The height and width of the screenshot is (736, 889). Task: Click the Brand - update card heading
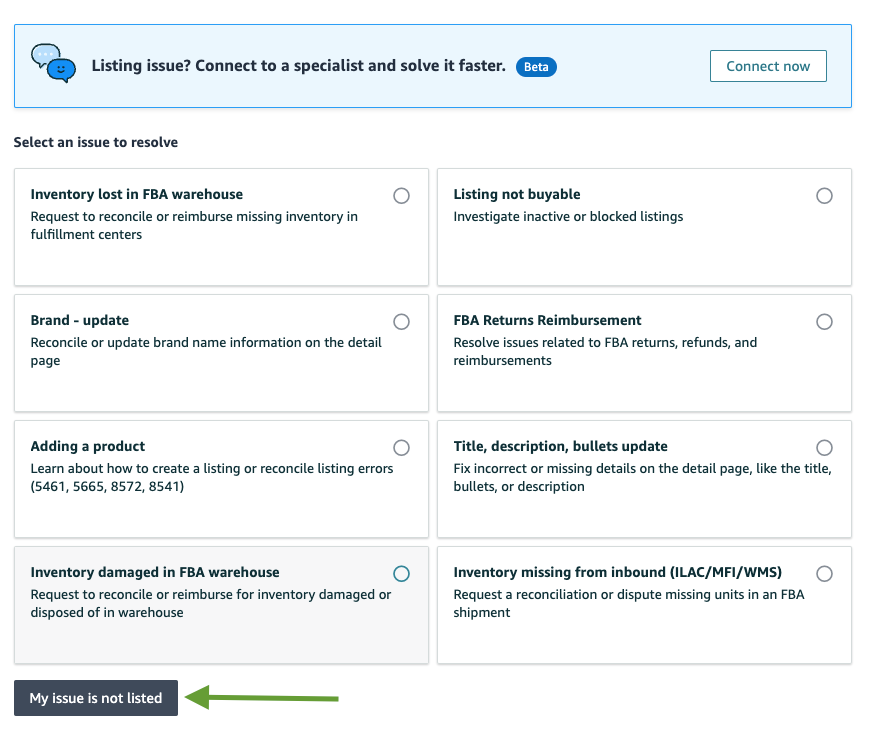(80, 320)
